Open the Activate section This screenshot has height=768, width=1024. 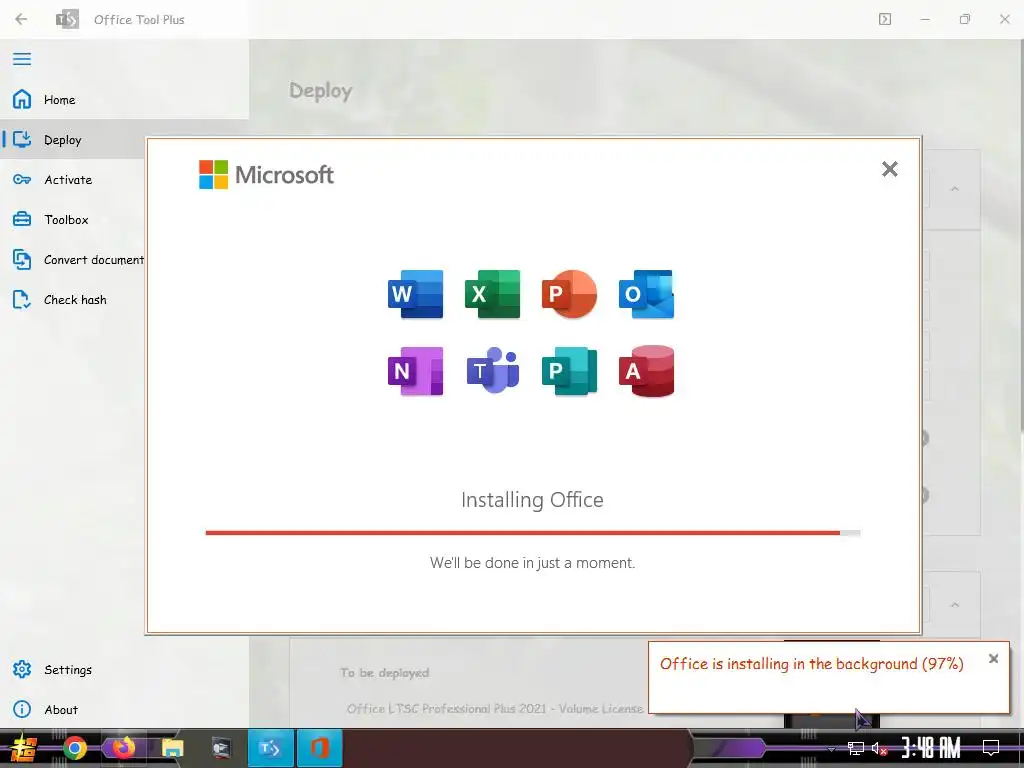(x=72, y=180)
